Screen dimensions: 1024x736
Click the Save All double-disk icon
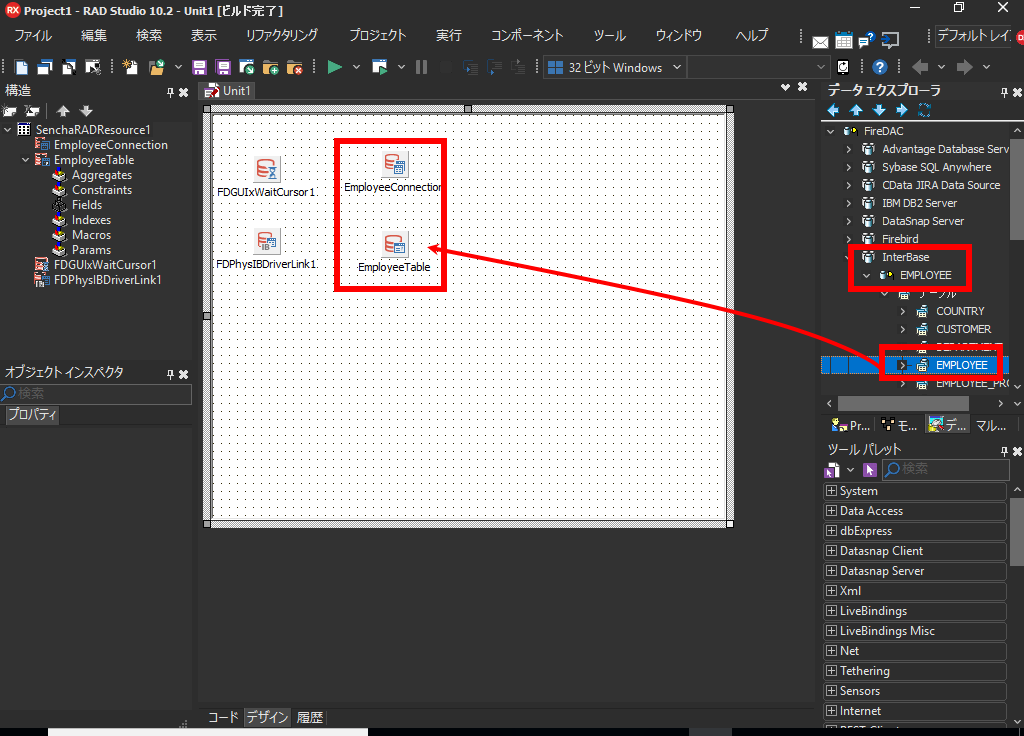(x=223, y=67)
